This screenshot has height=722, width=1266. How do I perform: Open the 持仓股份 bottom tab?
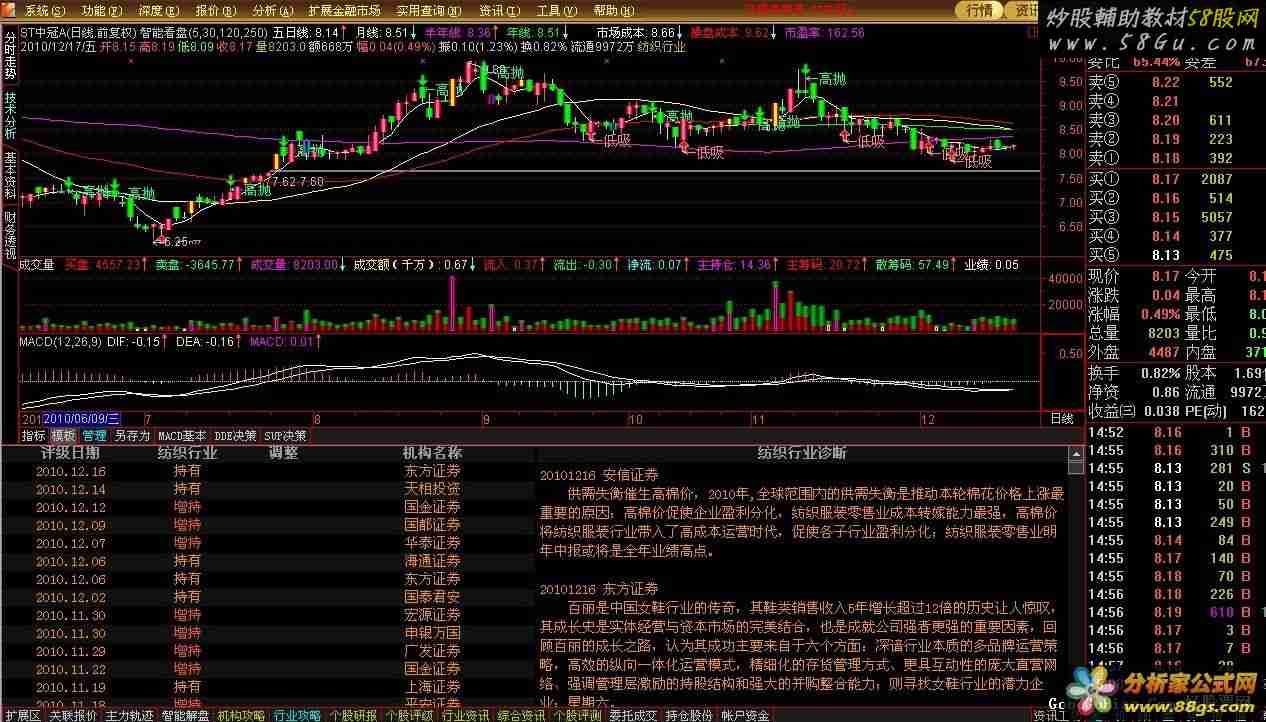[689, 715]
